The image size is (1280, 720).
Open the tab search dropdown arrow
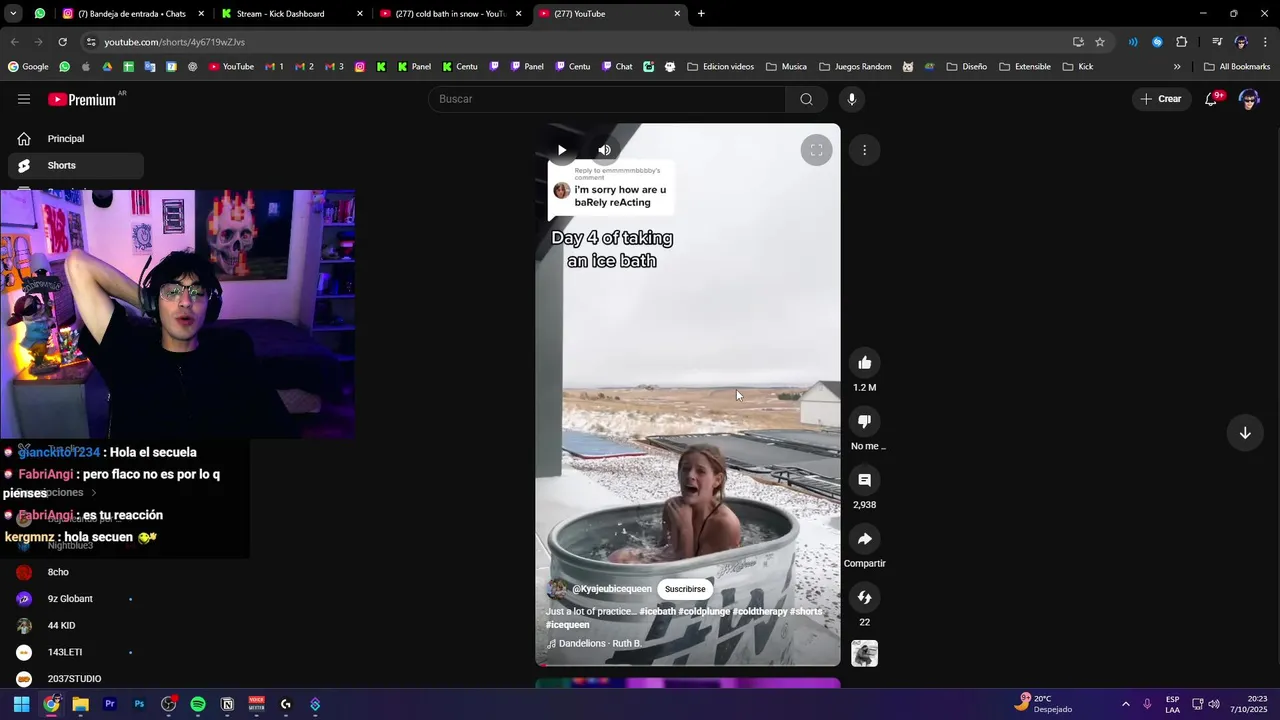(13, 14)
